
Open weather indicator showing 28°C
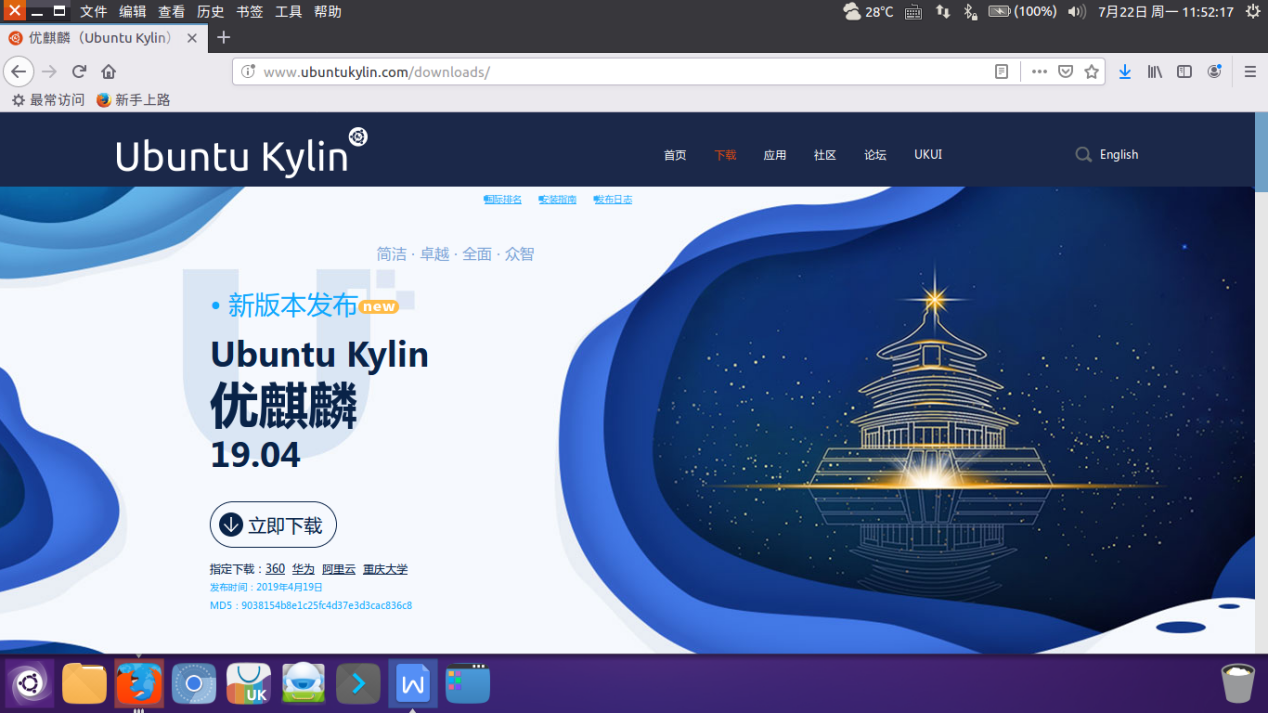(868, 12)
